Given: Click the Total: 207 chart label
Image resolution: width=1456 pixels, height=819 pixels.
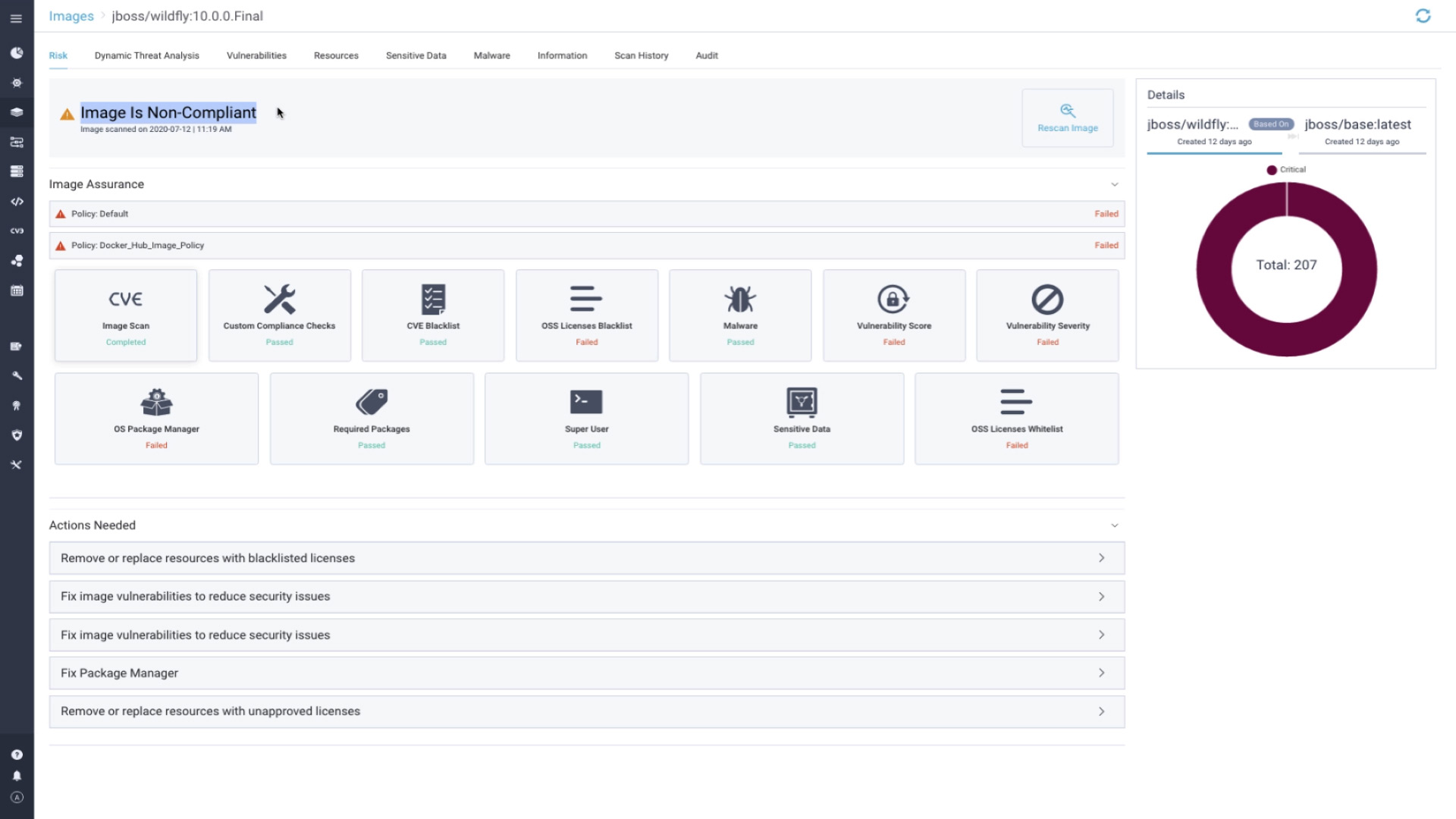Looking at the screenshot, I should (x=1286, y=265).
